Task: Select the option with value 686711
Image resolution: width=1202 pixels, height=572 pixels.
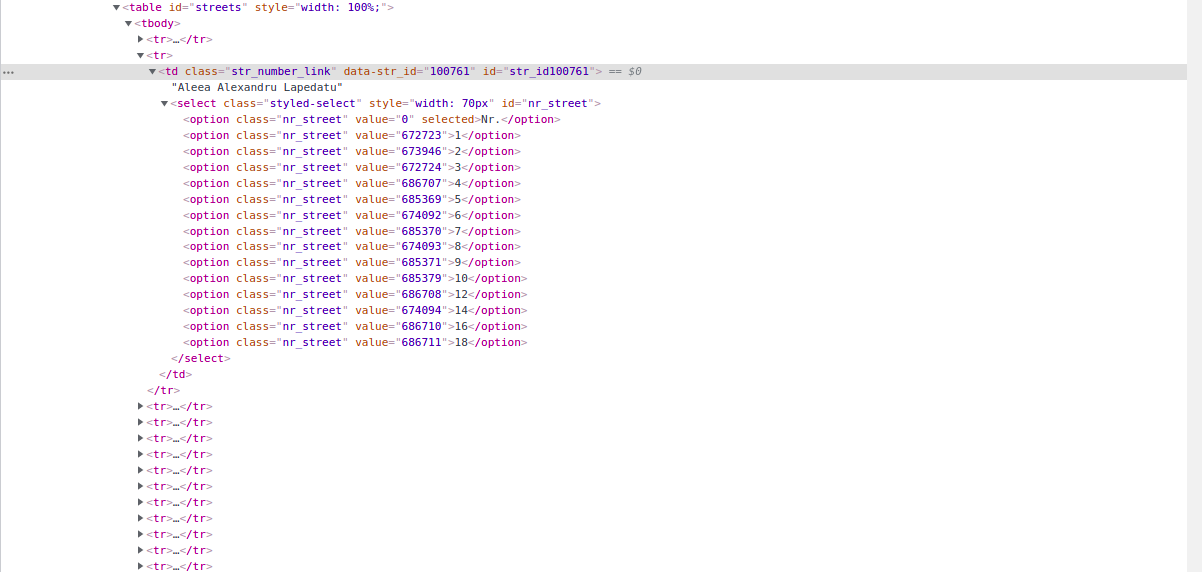Action: [355, 342]
